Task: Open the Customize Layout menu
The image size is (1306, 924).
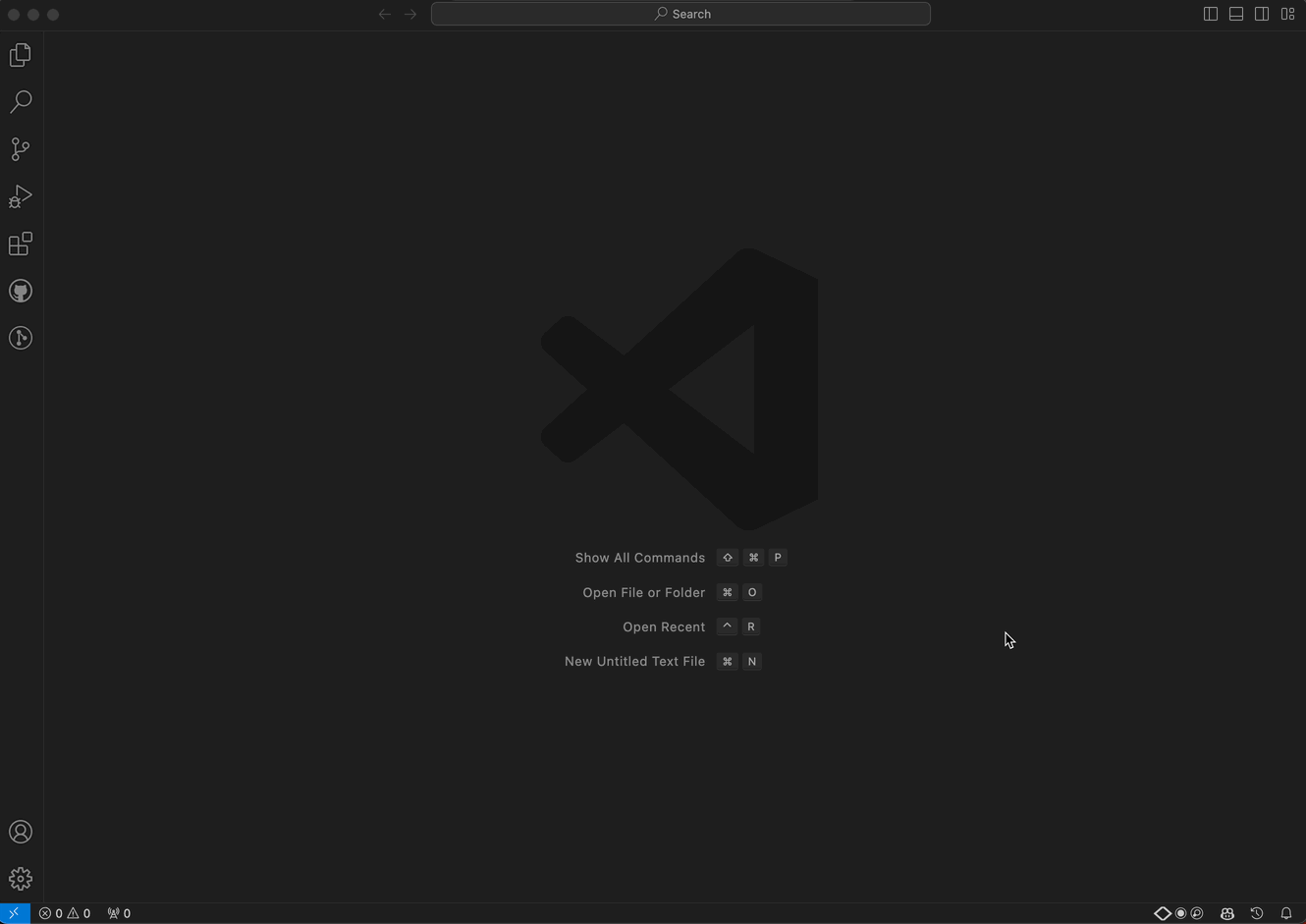Action: click(1287, 14)
